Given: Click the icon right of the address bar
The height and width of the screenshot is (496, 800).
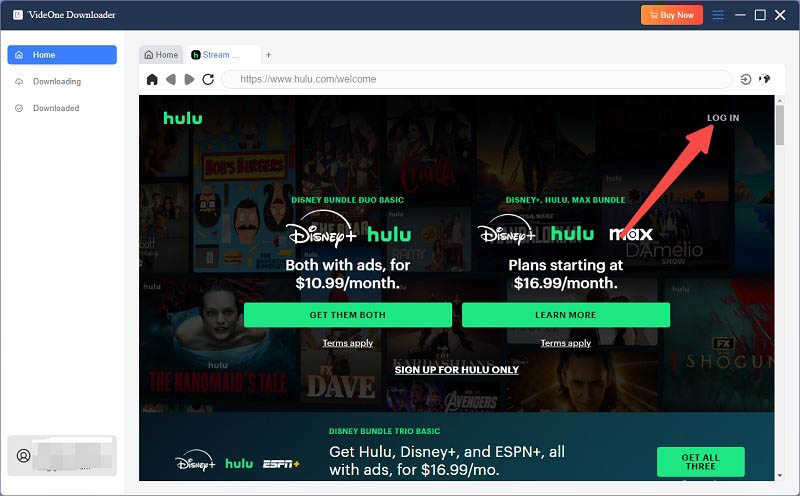Looking at the screenshot, I should click(x=745, y=79).
